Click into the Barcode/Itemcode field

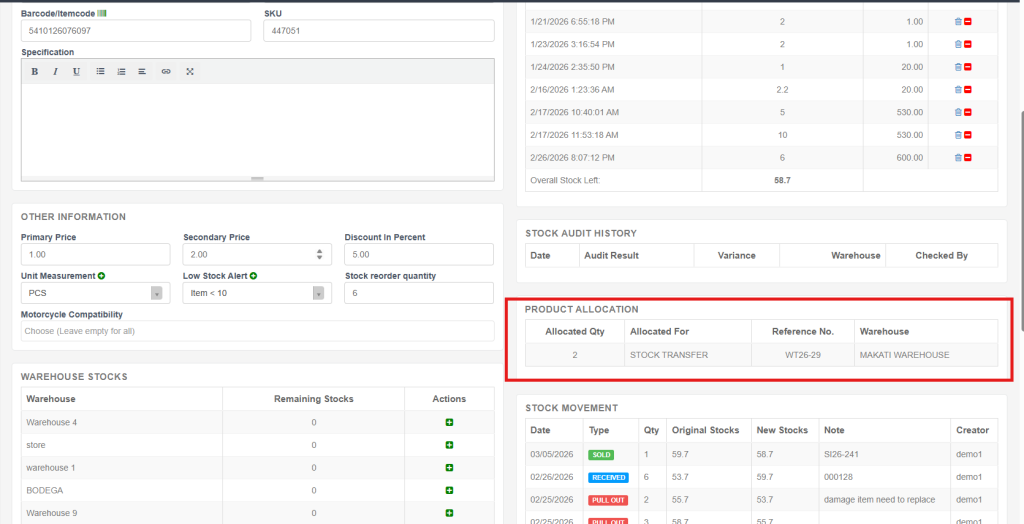pos(135,31)
